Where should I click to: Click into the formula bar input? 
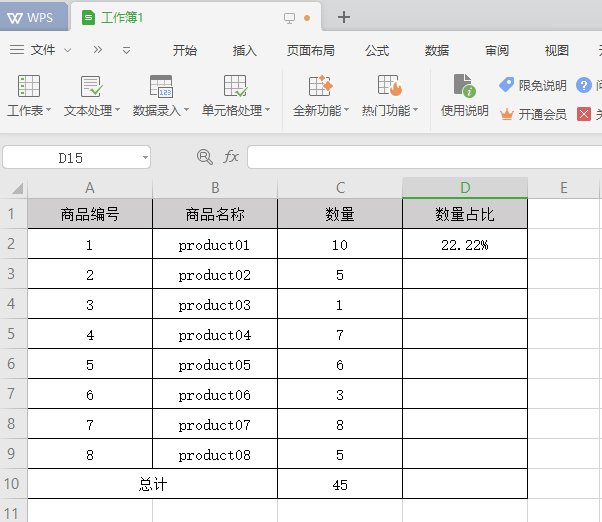(x=425, y=157)
